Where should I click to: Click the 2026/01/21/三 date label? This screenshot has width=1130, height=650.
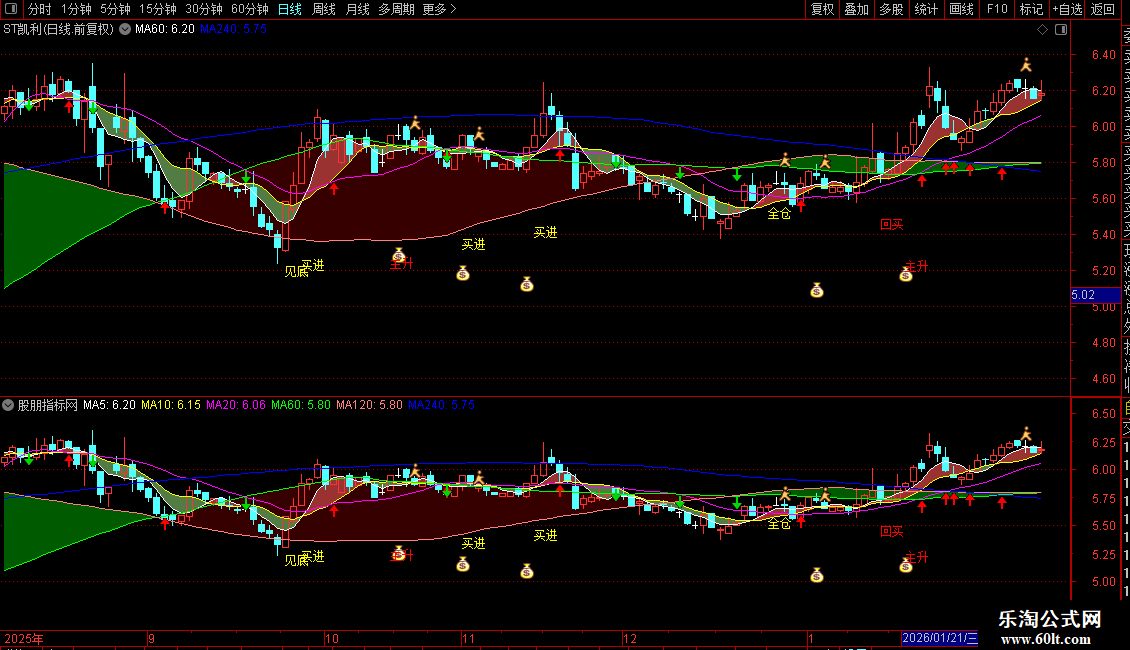coord(940,638)
